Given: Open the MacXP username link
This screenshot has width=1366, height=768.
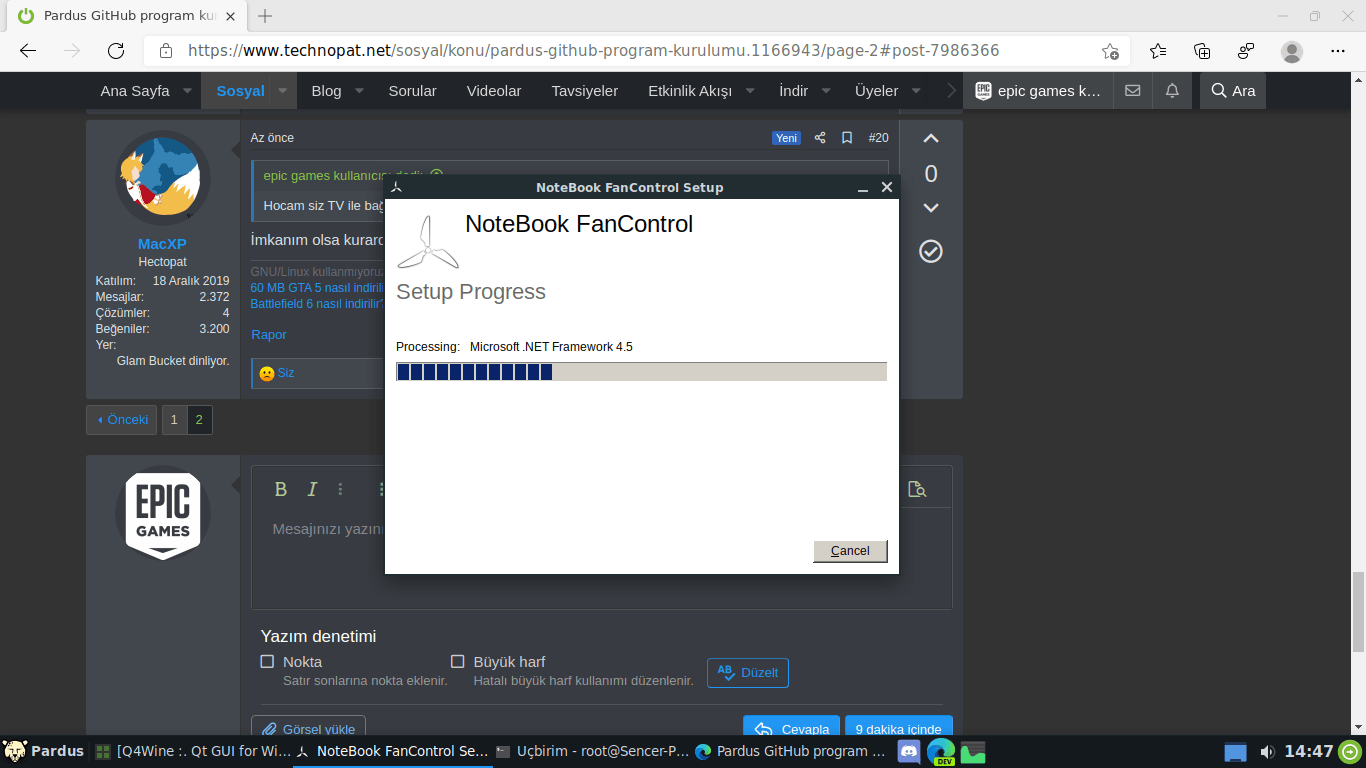Looking at the screenshot, I should point(162,244).
